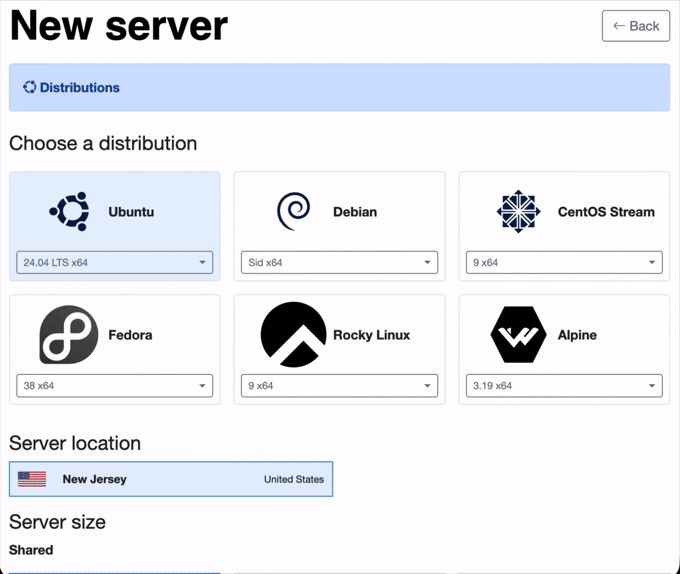Click the Distributions tab icon
The width and height of the screenshot is (680, 574).
coord(29,88)
